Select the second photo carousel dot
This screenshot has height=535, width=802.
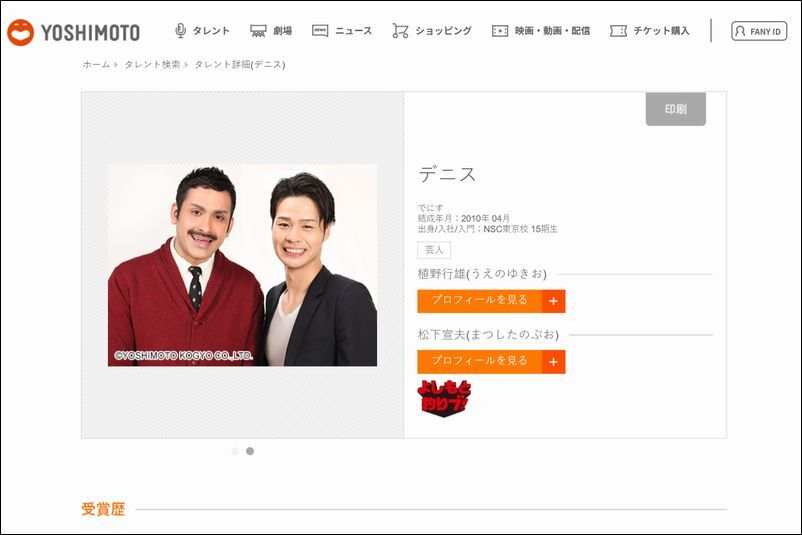pyautogui.click(x=250, y=451)
